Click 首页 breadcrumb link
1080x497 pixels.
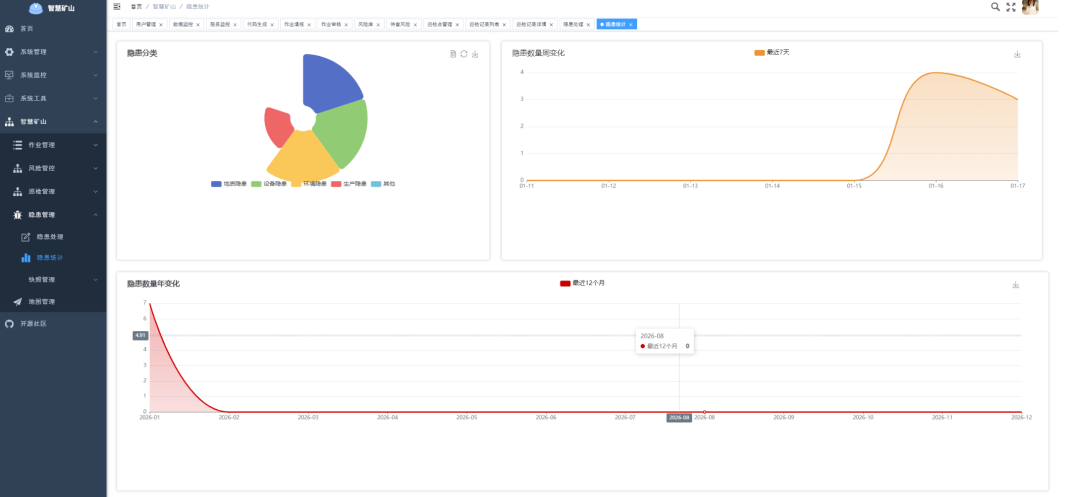coord(137,6)
